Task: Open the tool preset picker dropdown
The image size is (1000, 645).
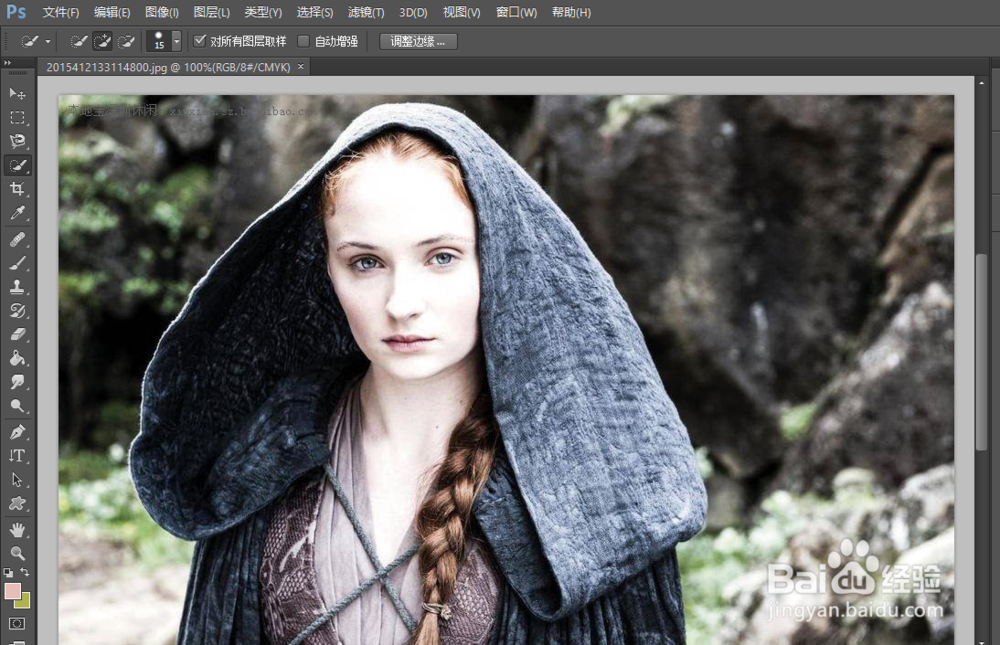Action: tap(48, 41)
